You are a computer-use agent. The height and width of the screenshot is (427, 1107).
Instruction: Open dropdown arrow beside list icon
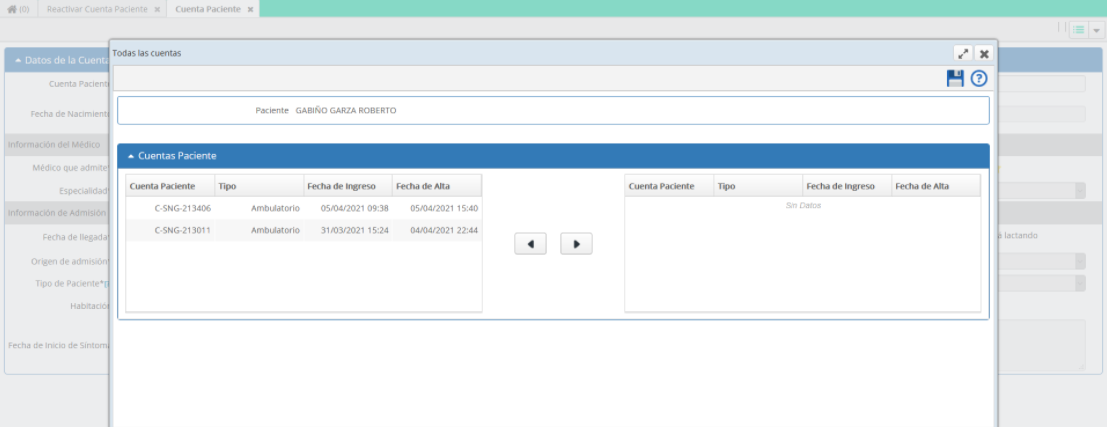coord(1096,30)
